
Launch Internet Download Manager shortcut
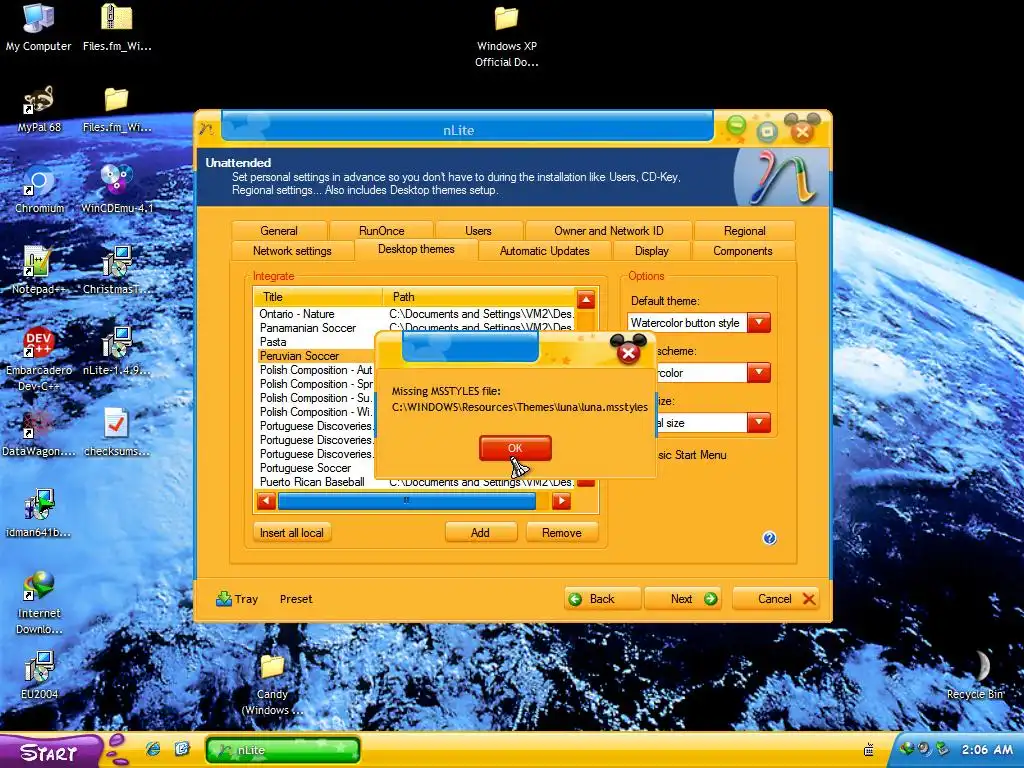coord(39,602)
